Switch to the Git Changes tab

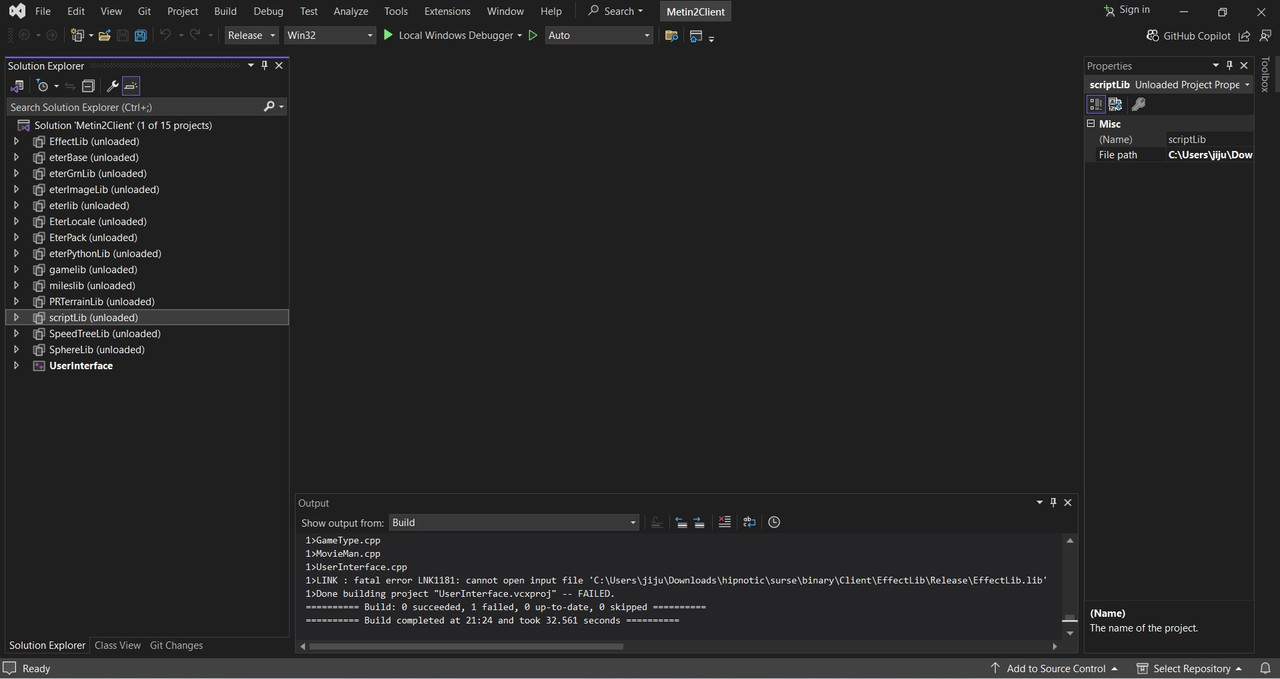pos(176,645)
